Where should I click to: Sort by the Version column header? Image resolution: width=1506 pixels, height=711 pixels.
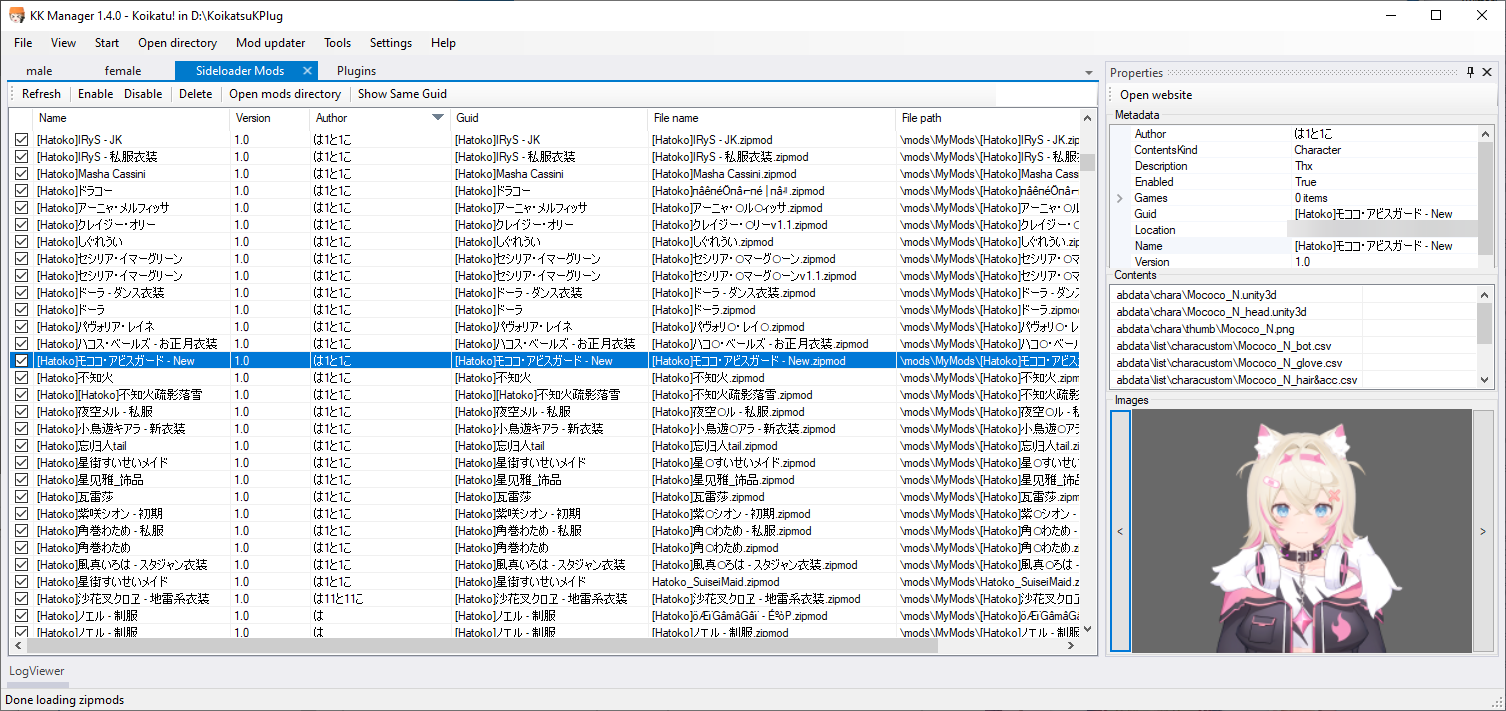click(270, 118)
